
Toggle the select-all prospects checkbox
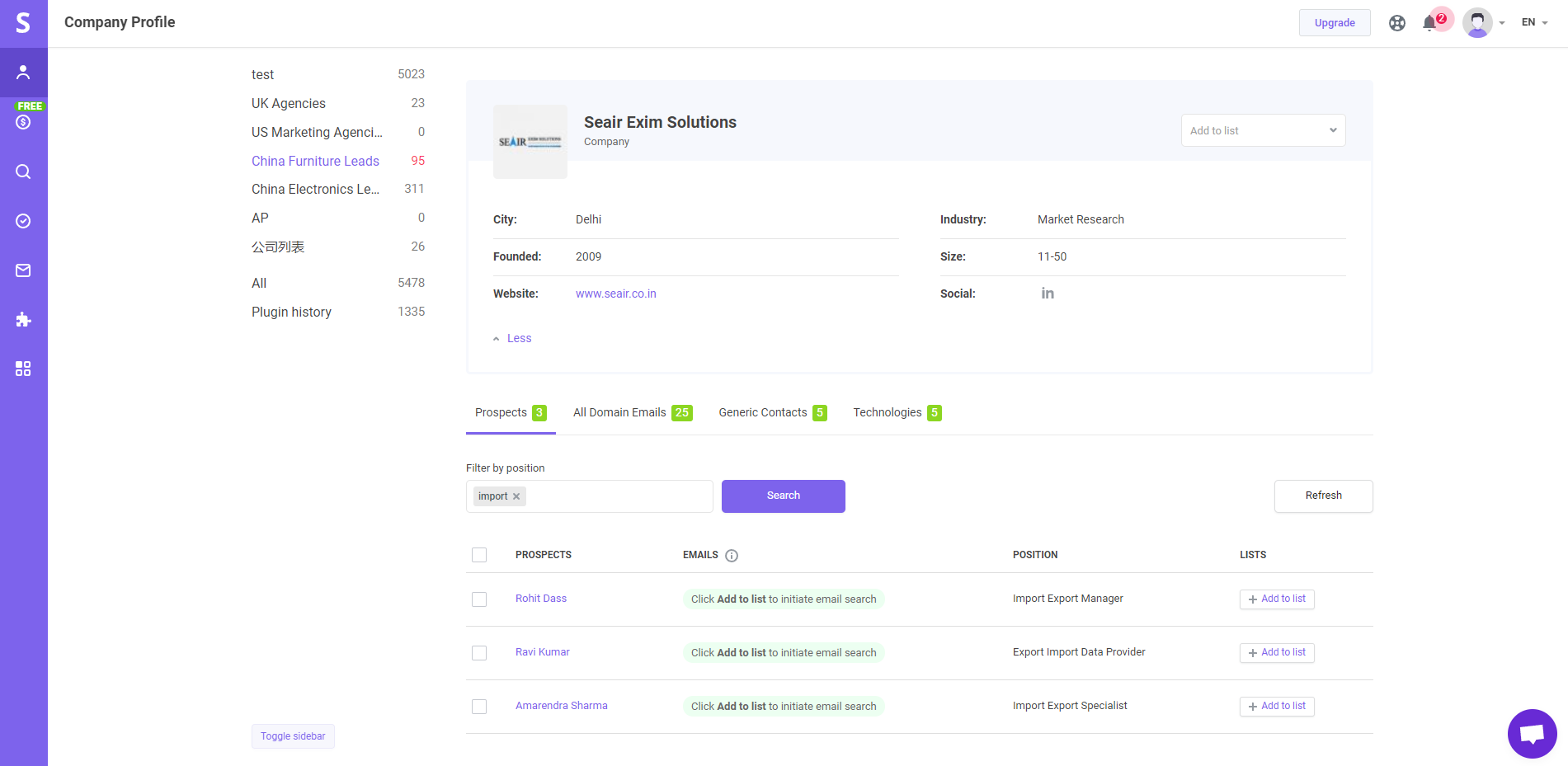click(479, 555)
